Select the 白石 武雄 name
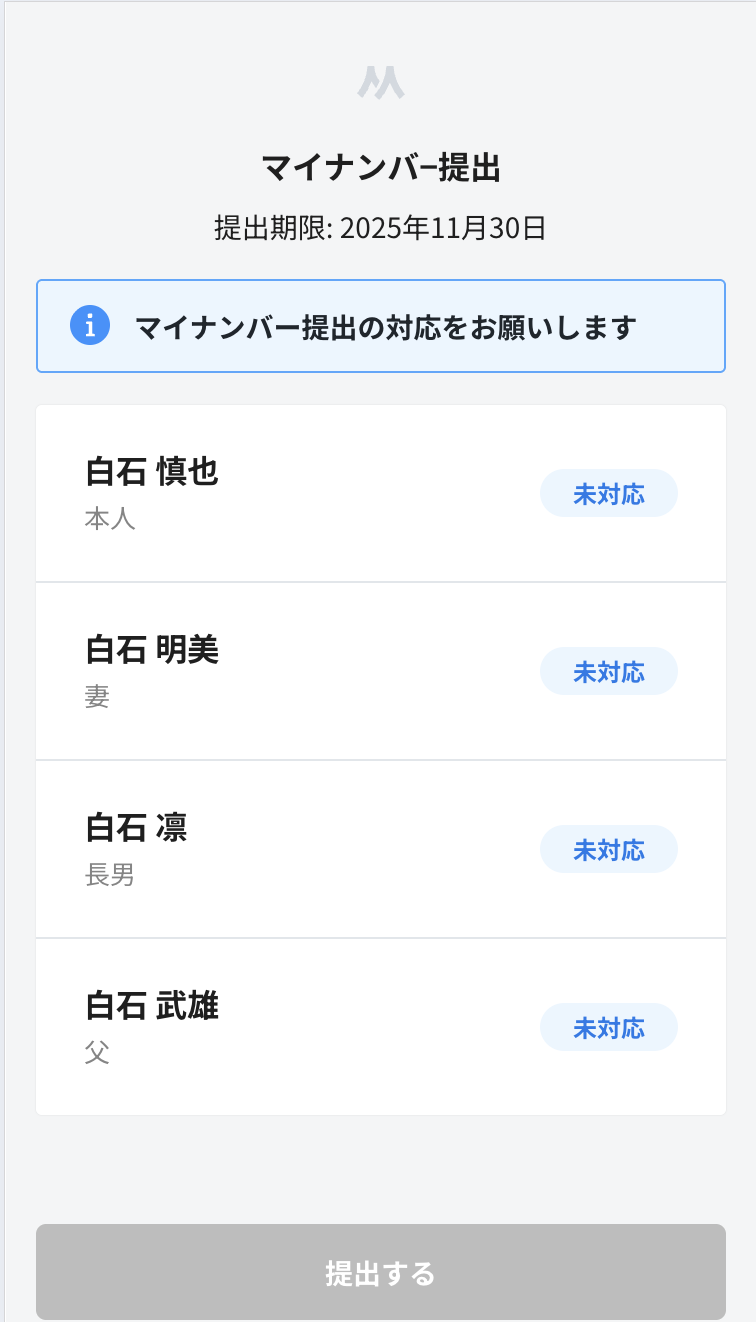The width and height of the screenshot is (756, 1322). coord(152,1005)
